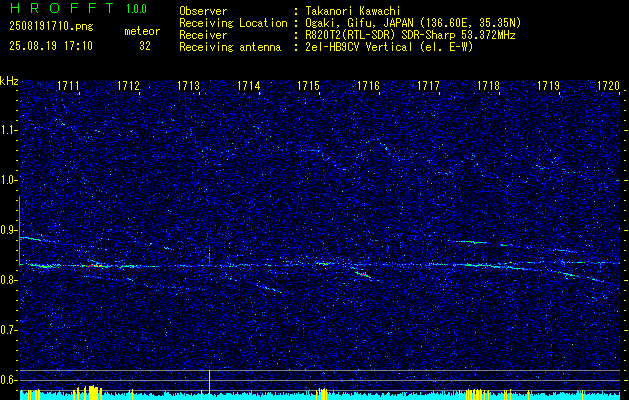Click the 0.9 kHz frequency label
Viewport: 629px width, 400px height.
(x=7, y=230)
